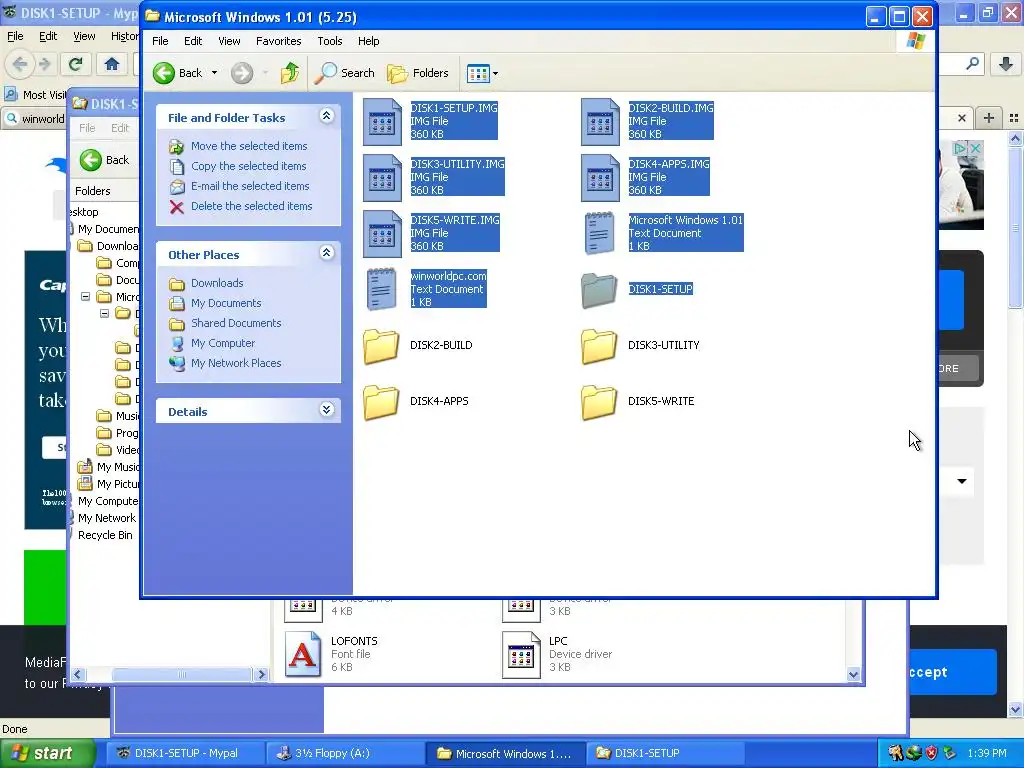This screenshot has height=768, width=1024.
Task: Click Copy the selected items
Action: pyautogui.click(x=248, y=166)
